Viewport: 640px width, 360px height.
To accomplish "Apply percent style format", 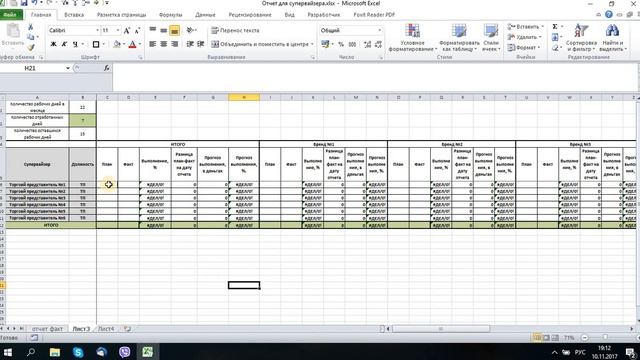I will point(341,44).
